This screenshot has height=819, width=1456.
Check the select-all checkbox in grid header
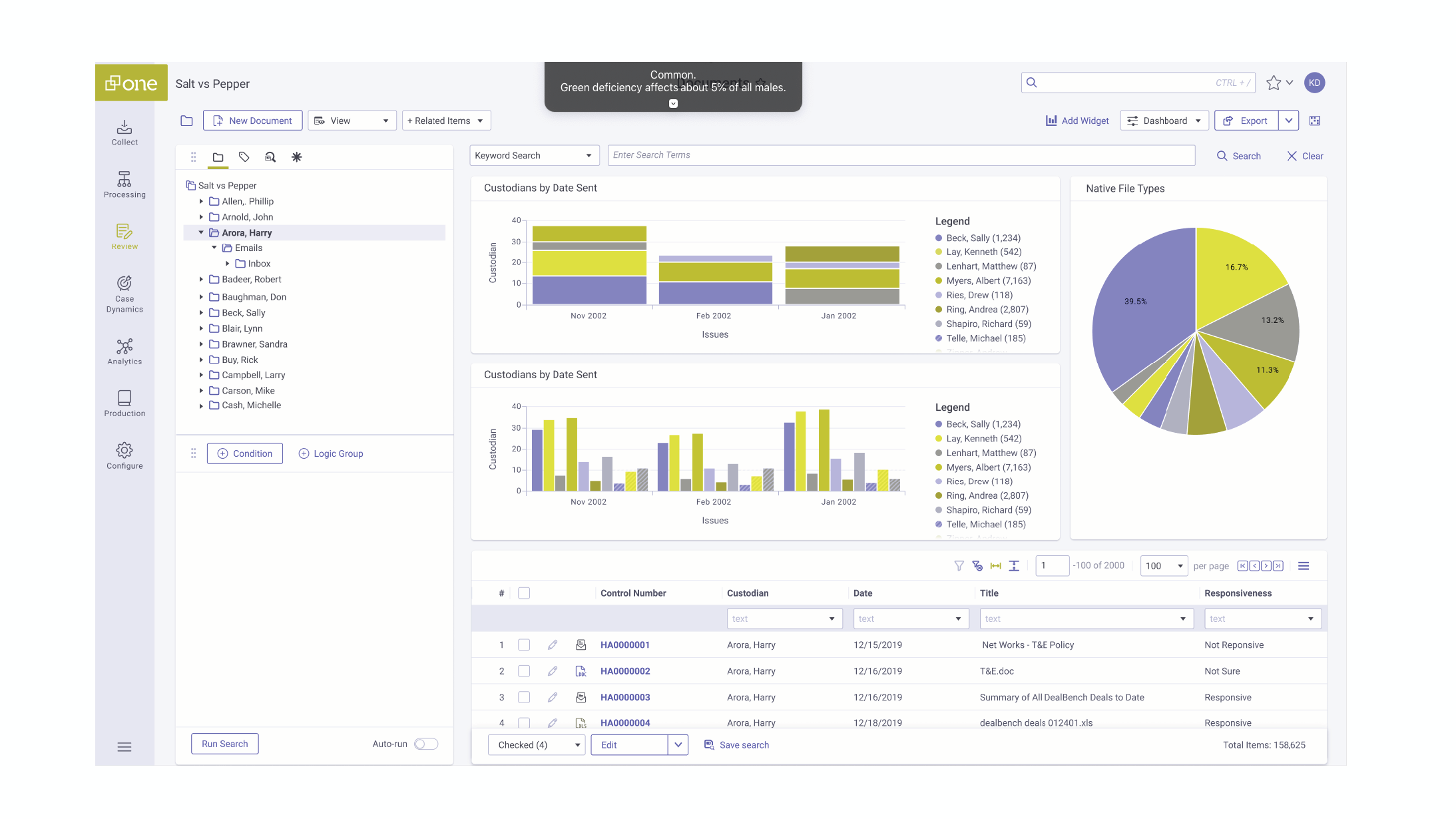(x=524, y=593)
